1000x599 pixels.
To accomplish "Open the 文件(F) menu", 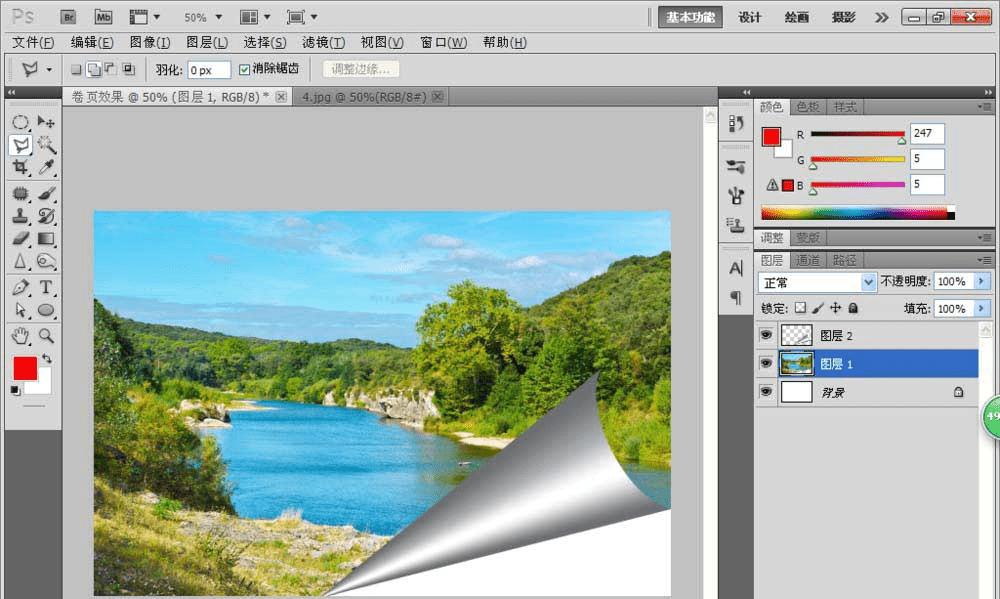I will [x=33, y=43].
